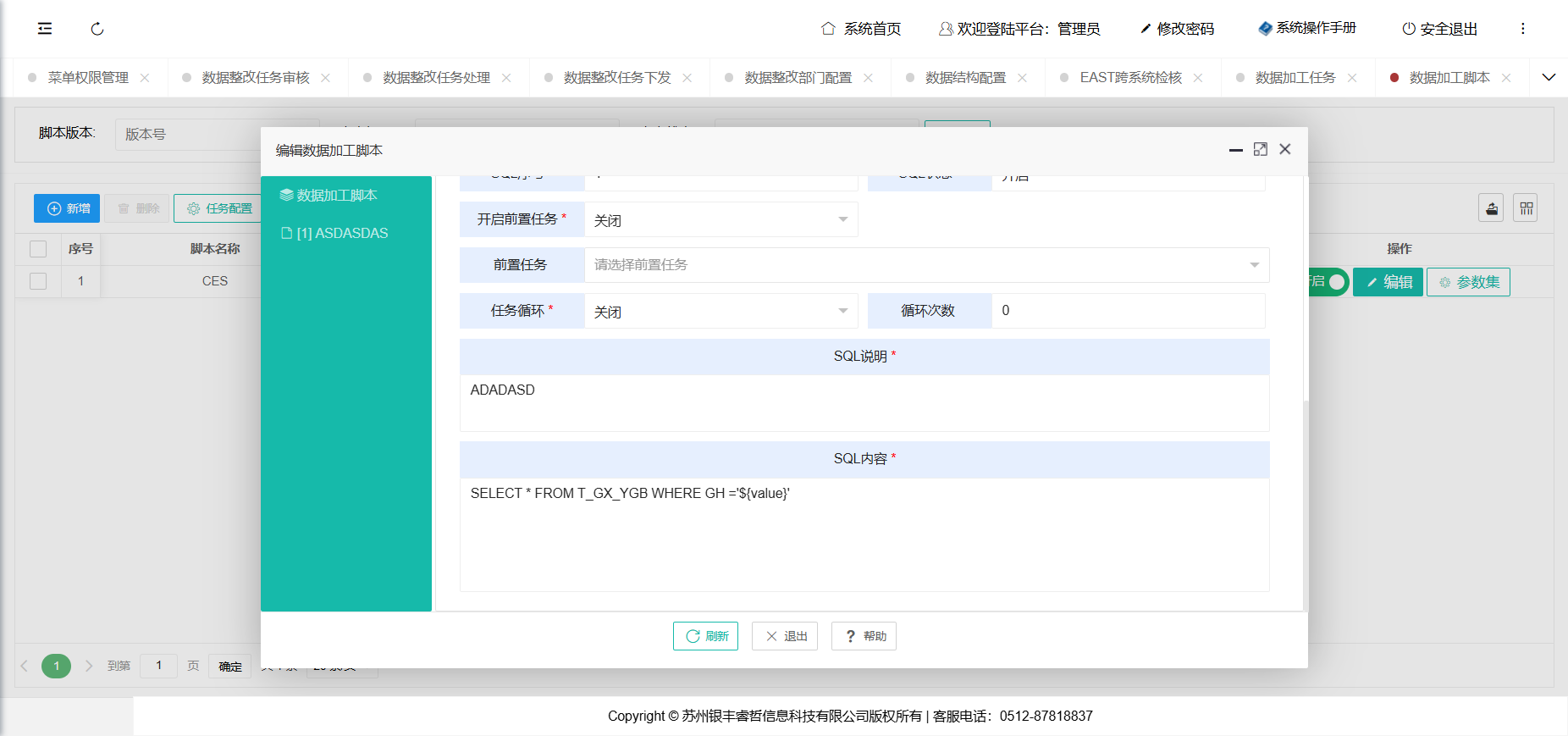The width and height of the screenshot is (1568, 736).
Task: Expand the 开启前置任务 dropdown
Action: point(721,220)
